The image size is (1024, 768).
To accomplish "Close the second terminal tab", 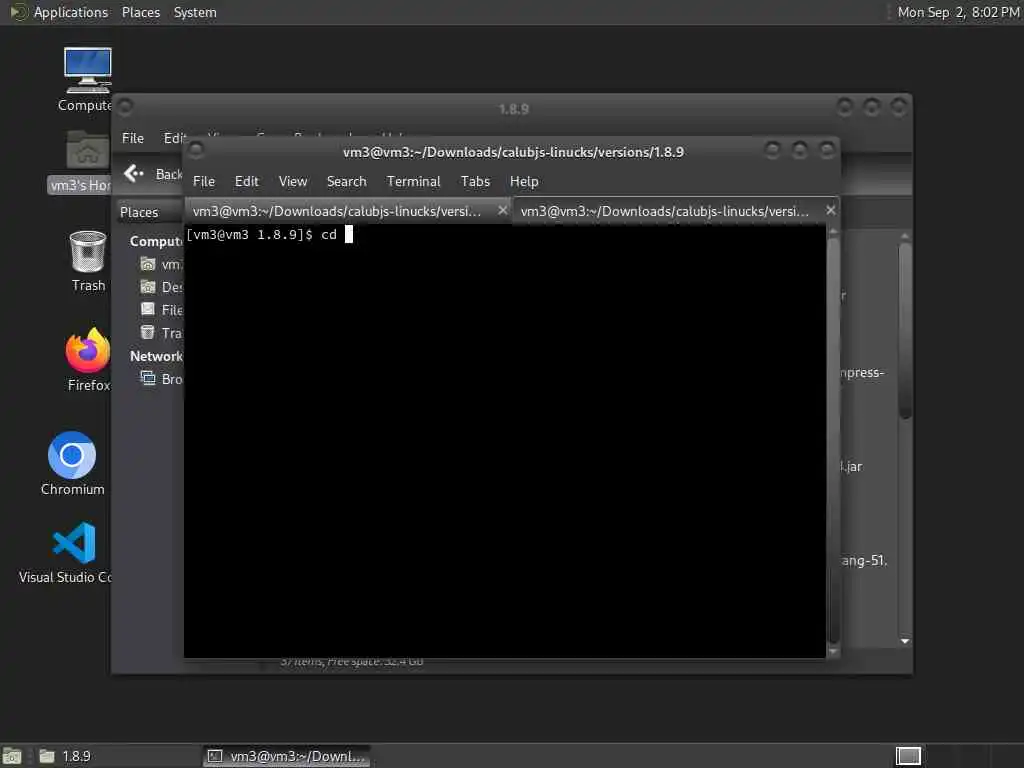I will [x=830, y=210].
